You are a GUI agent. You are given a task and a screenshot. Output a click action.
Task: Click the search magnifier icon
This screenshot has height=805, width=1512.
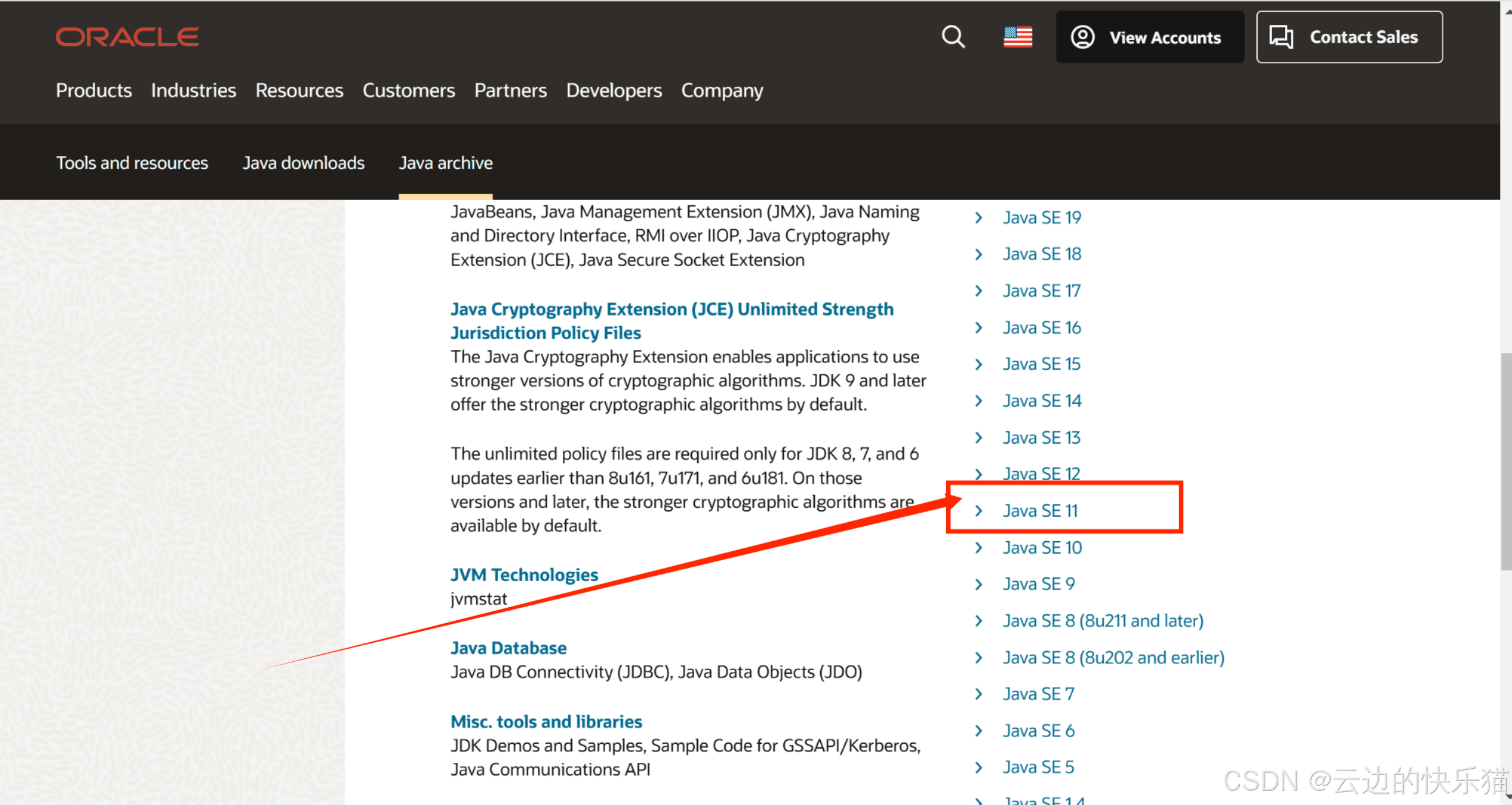click(953, 37)
